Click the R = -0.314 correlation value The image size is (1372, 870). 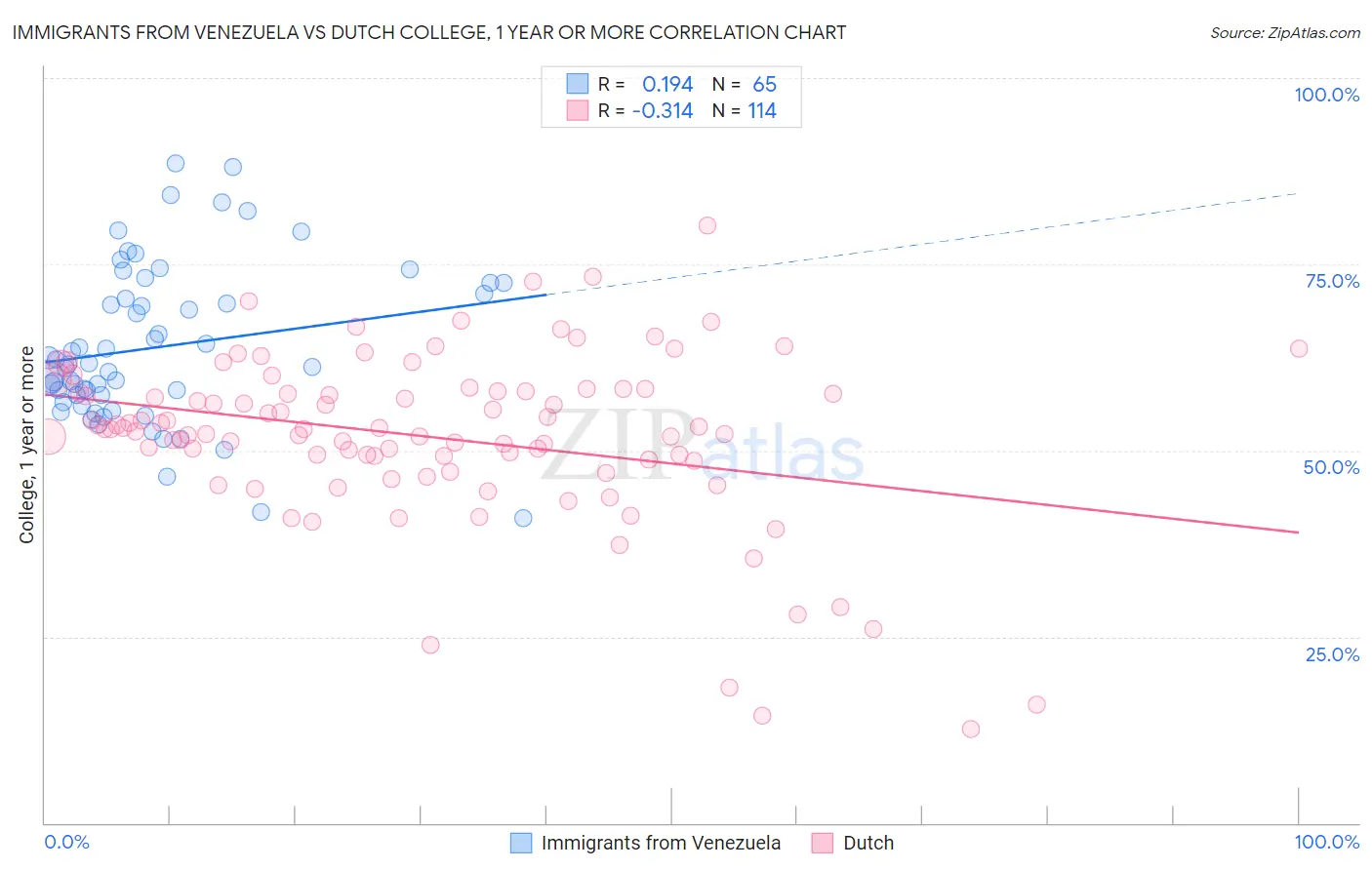(645, 110)
